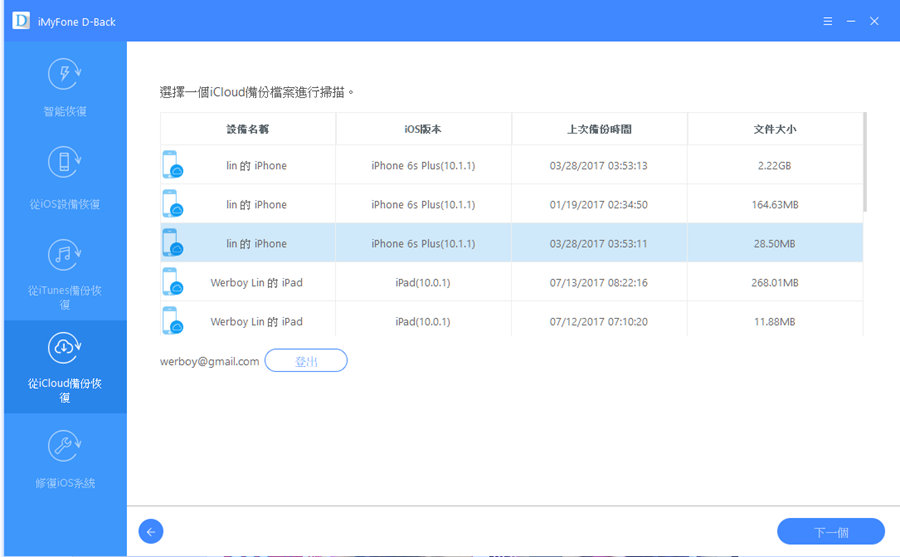900x557 pixels.
Task: Close the D-Back window
Action: pos(874,21)
